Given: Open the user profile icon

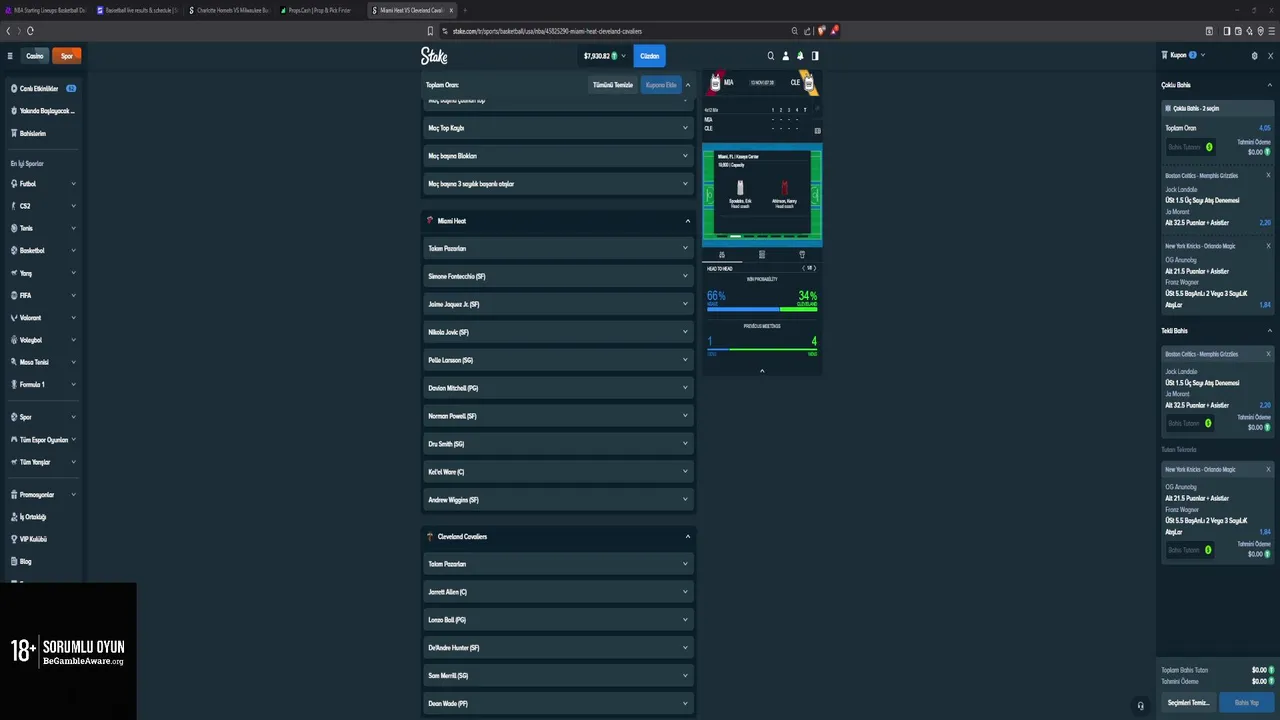Looking at the screenshot, I should click(x=785, y=56).
